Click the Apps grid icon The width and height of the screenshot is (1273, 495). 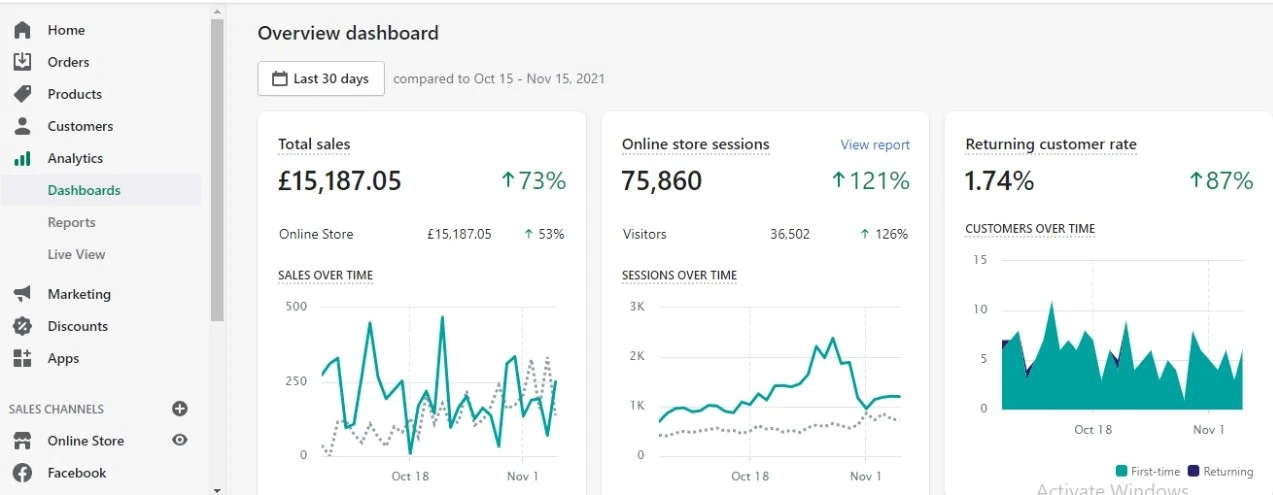pos(22,358)
